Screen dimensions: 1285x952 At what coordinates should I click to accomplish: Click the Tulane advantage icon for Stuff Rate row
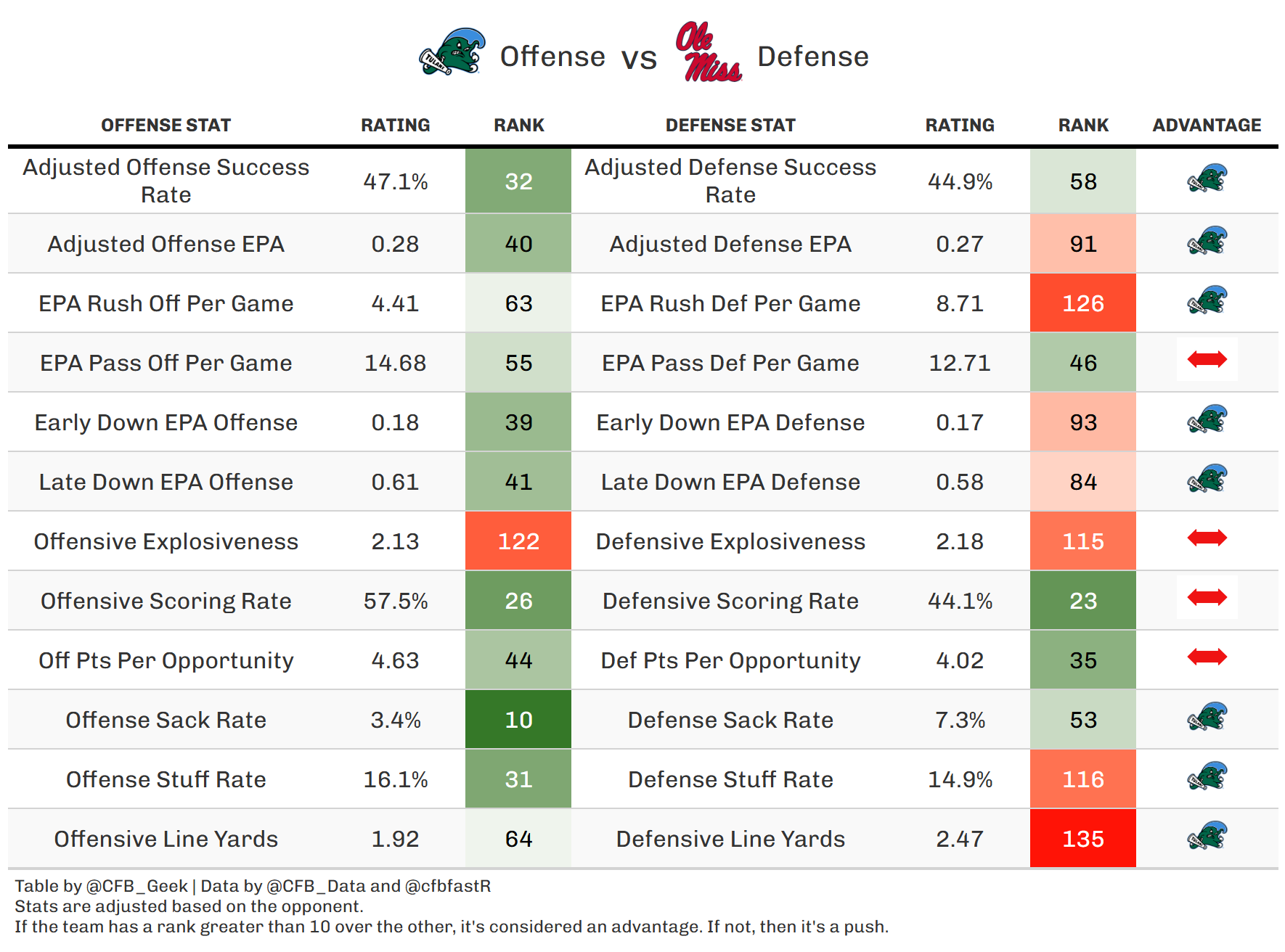pyautogui.click(x=1207, y=776)
